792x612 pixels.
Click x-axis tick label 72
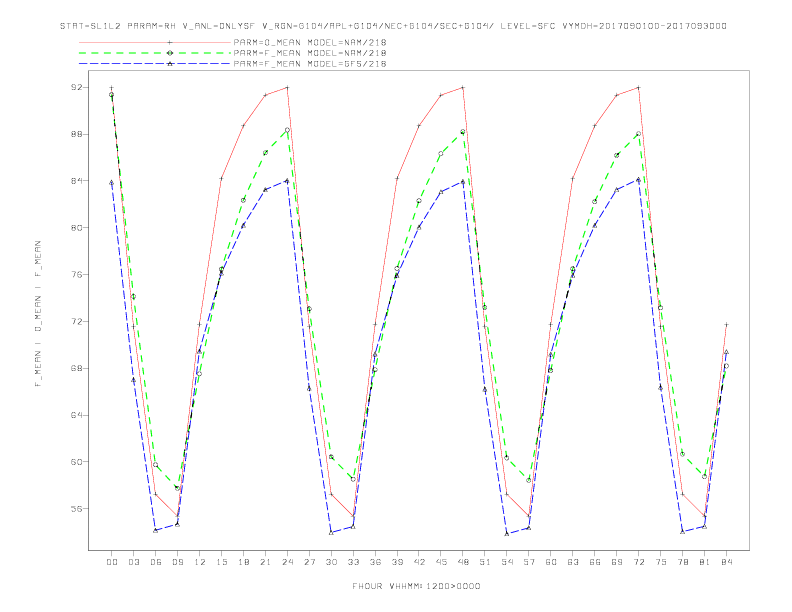(639, 562)
